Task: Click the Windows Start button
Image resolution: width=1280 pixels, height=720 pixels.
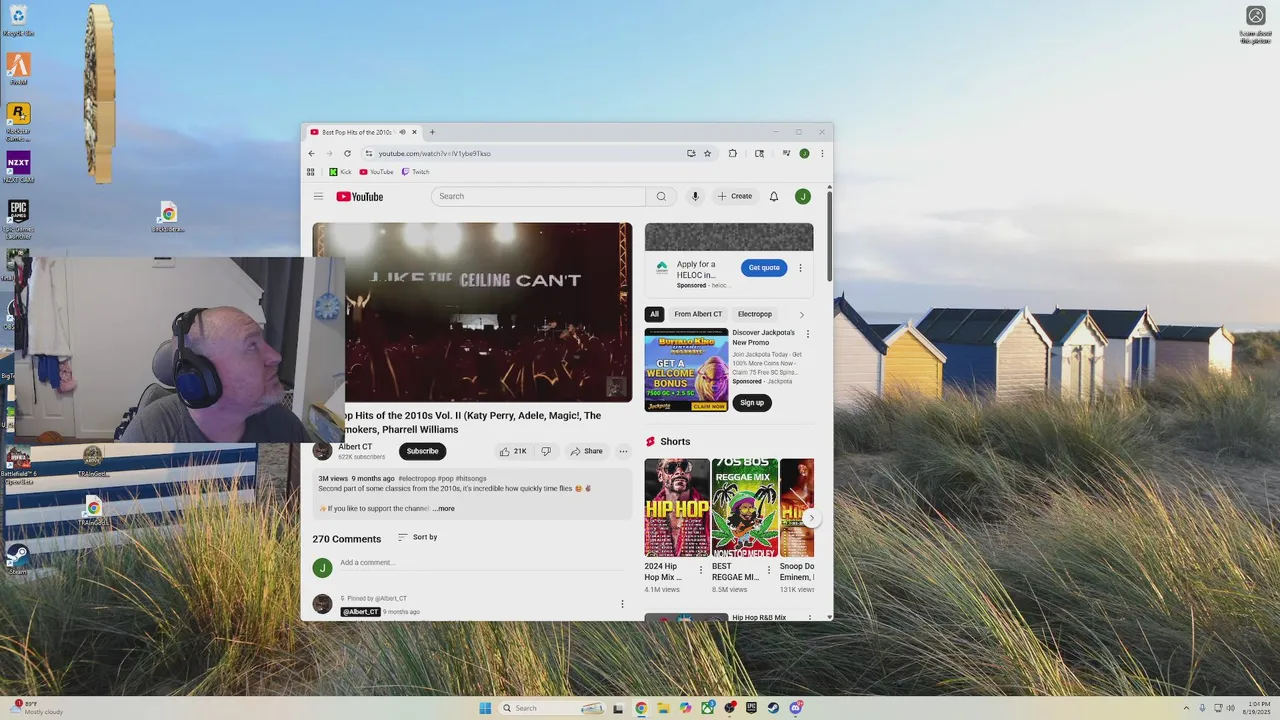Action: [x=485, y=708]
